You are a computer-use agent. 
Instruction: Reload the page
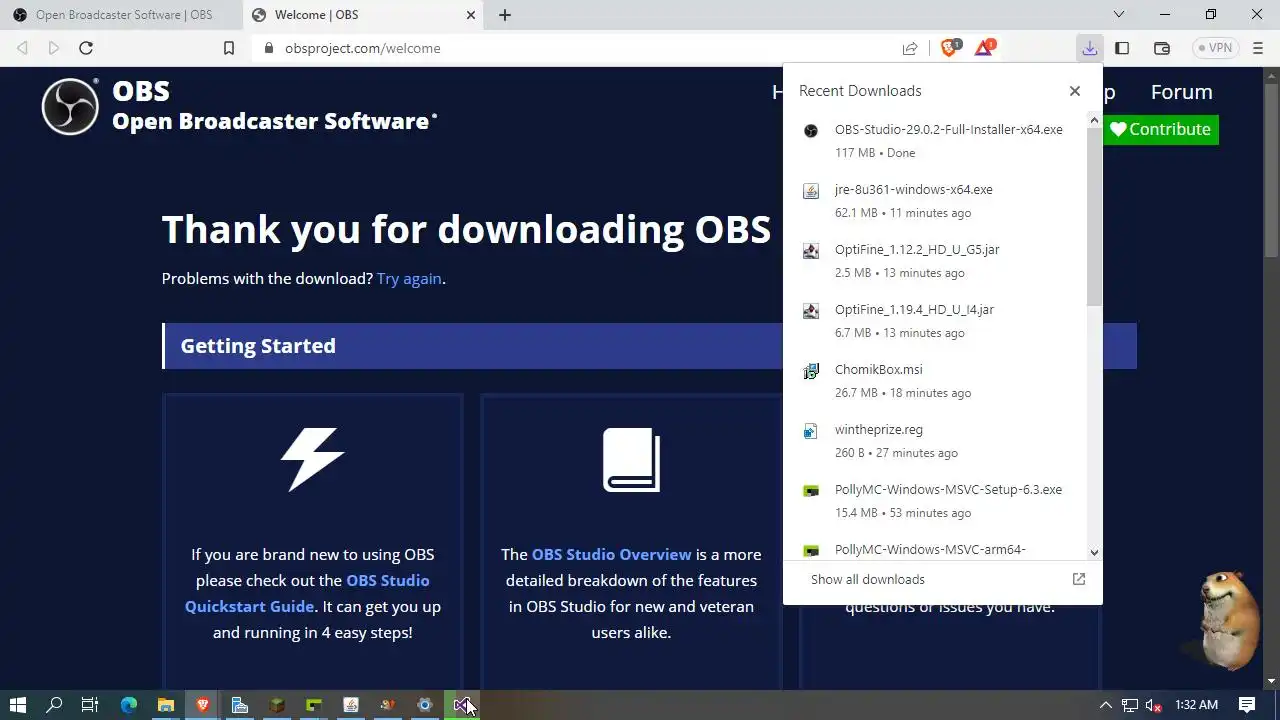[86, 48]
